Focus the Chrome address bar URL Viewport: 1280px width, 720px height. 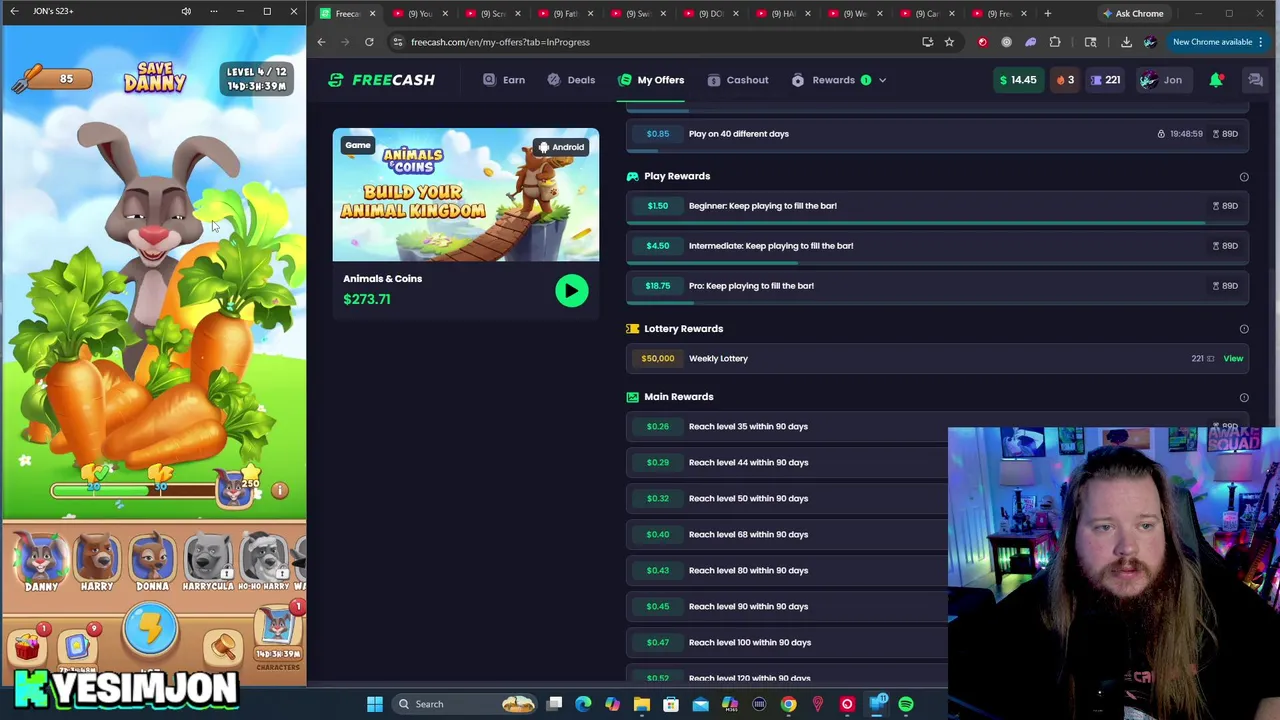[x=500, y=42]
